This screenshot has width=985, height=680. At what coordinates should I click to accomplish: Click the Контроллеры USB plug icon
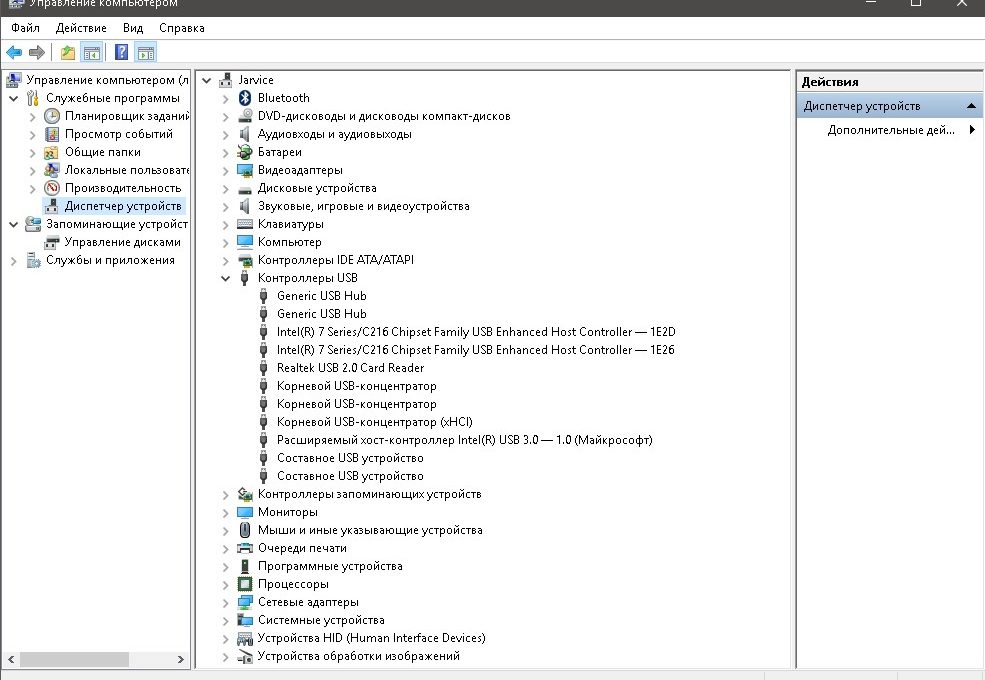coord(245,278)
